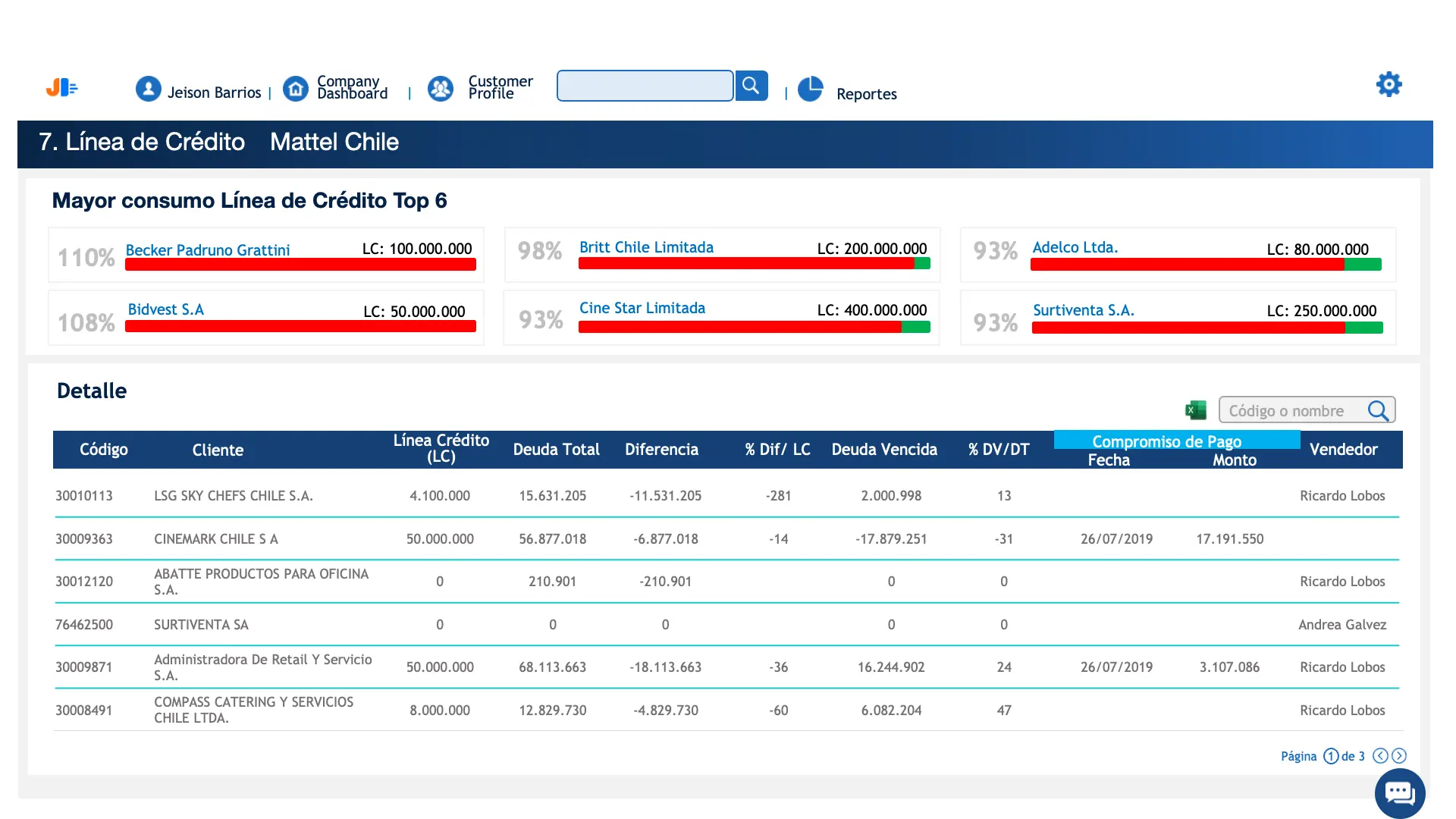Open Company Dashboard via house icon
1456x819 pixels.
pyautogui.click(x=296, y=89)
